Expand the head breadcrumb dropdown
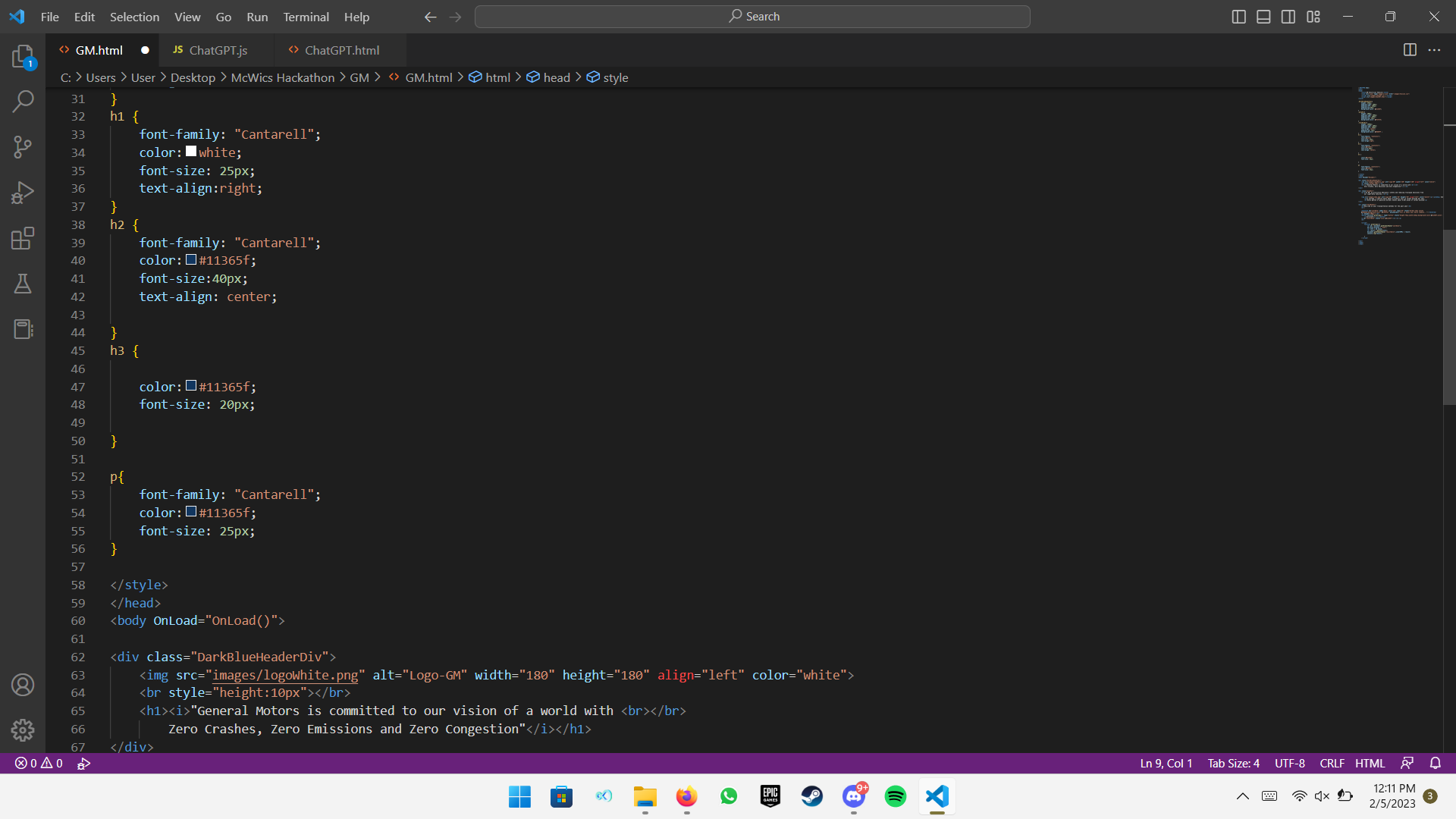This screenshot has height=819, width=1456. click(556, 77)
